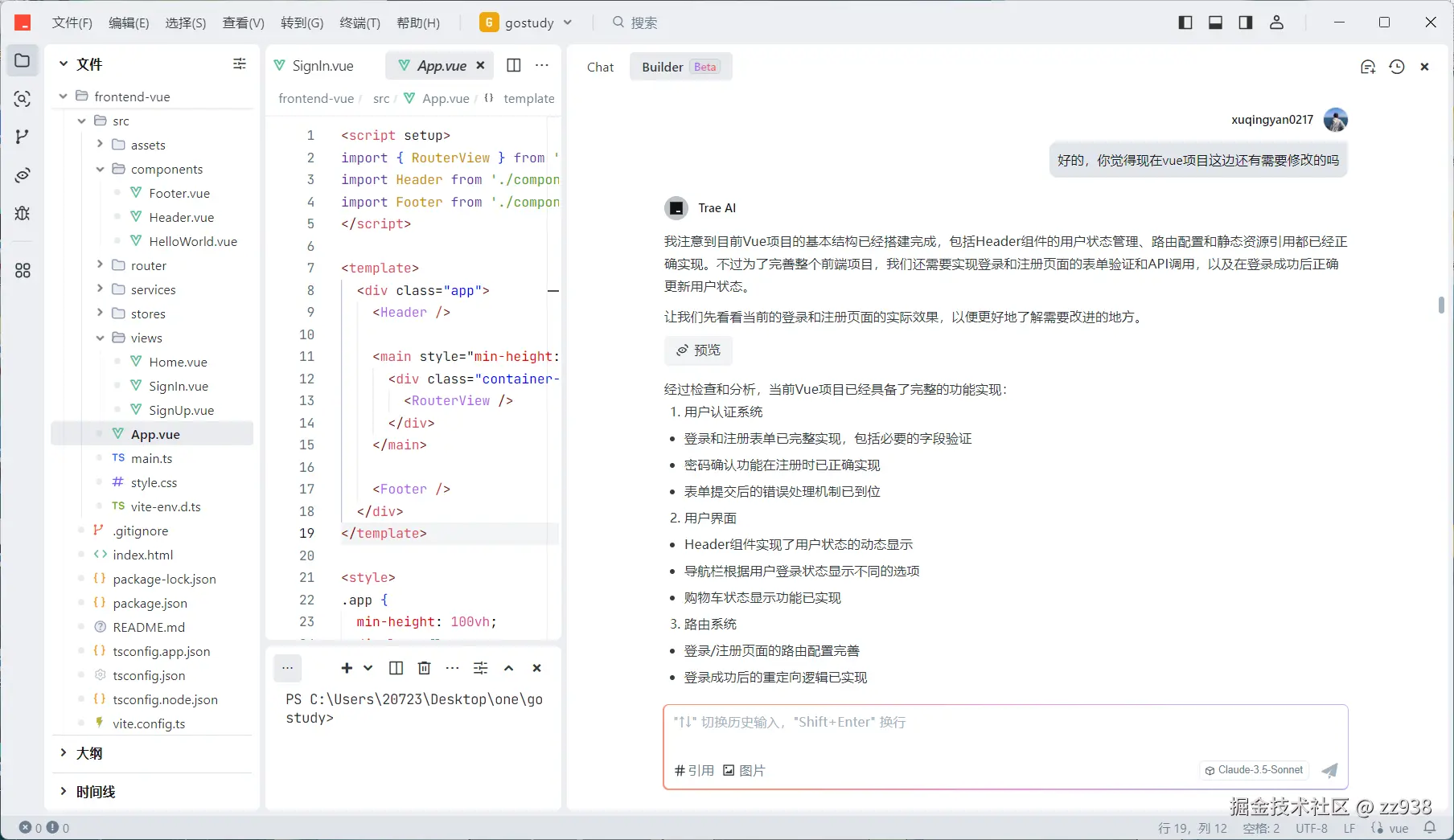Split the editor right
The image size is (1454, 840).
(x=514, y=65)
